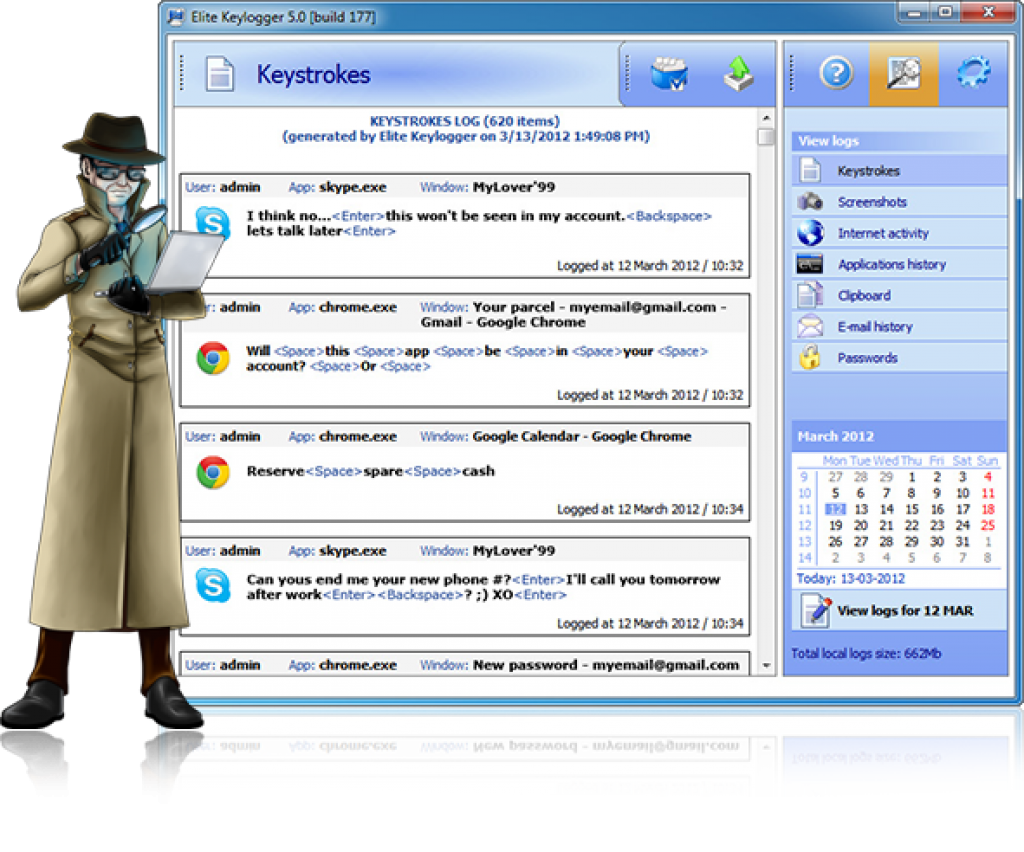Minimize the Elite Keylogger window
Screen dimensions: 1024x852
point(914,12)
